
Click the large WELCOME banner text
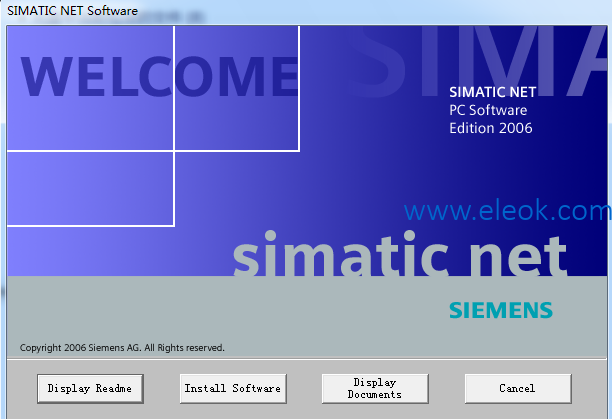[x=160, y=76]
